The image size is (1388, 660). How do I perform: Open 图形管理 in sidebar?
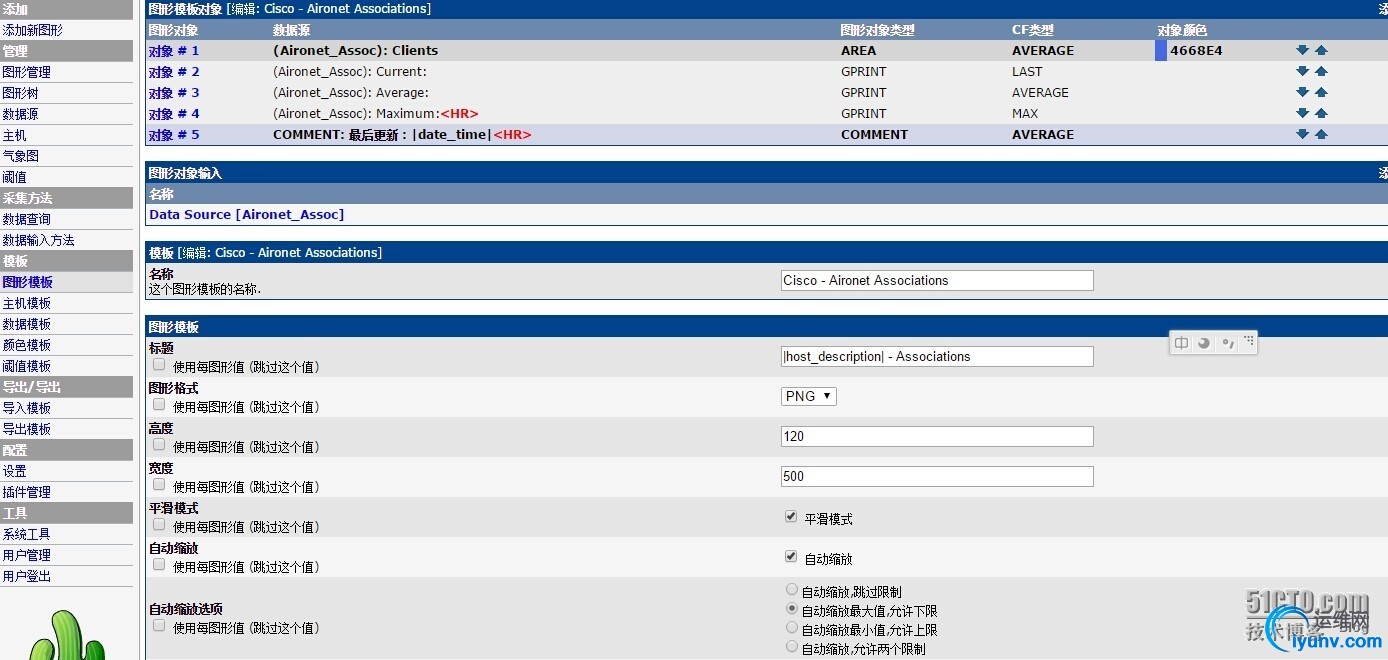coord(26,72)
